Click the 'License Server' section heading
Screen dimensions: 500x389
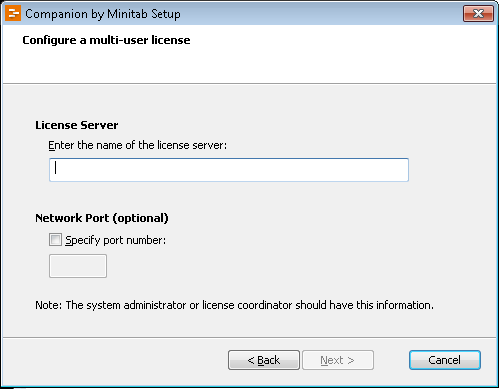point(77,125)
